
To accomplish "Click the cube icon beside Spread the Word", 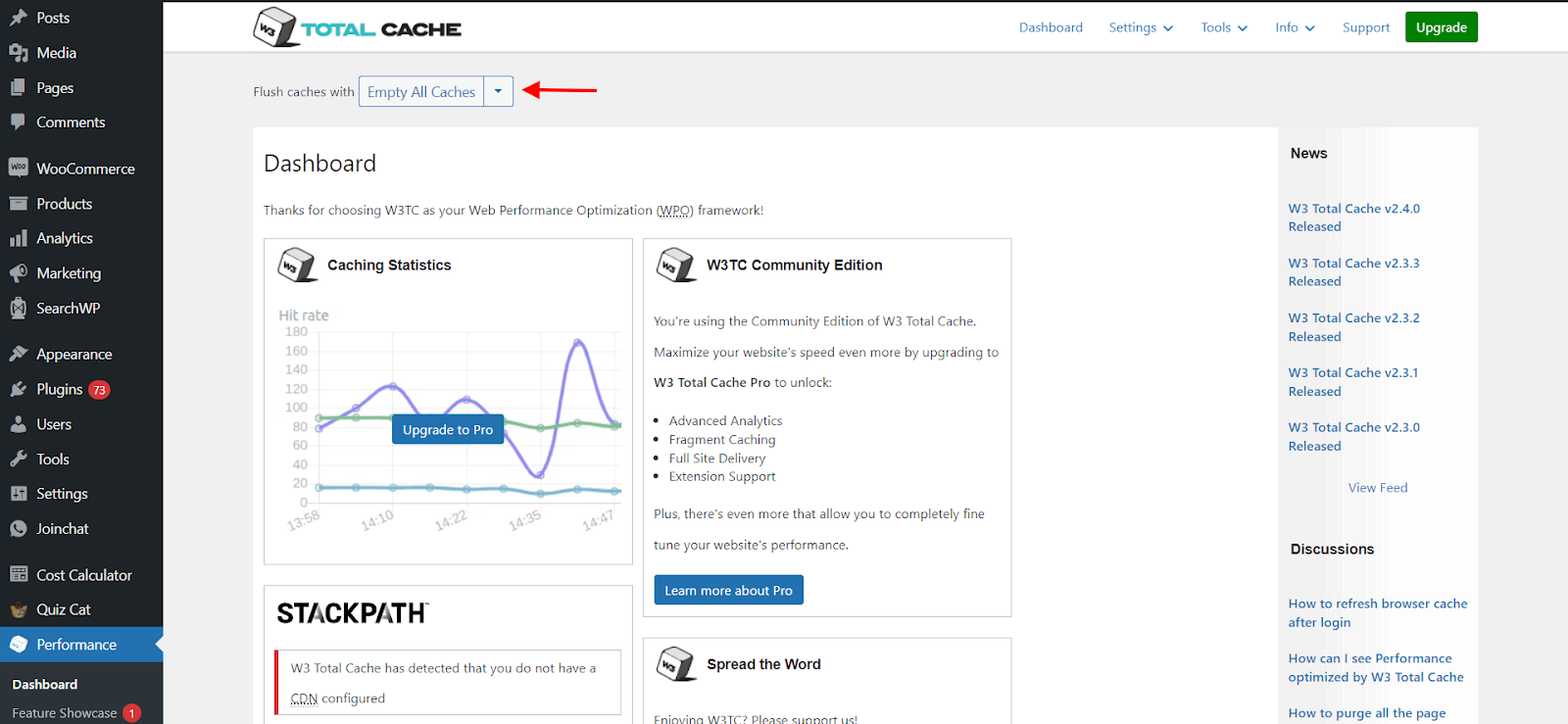I will pyautogui.click(x=676, y=664).
